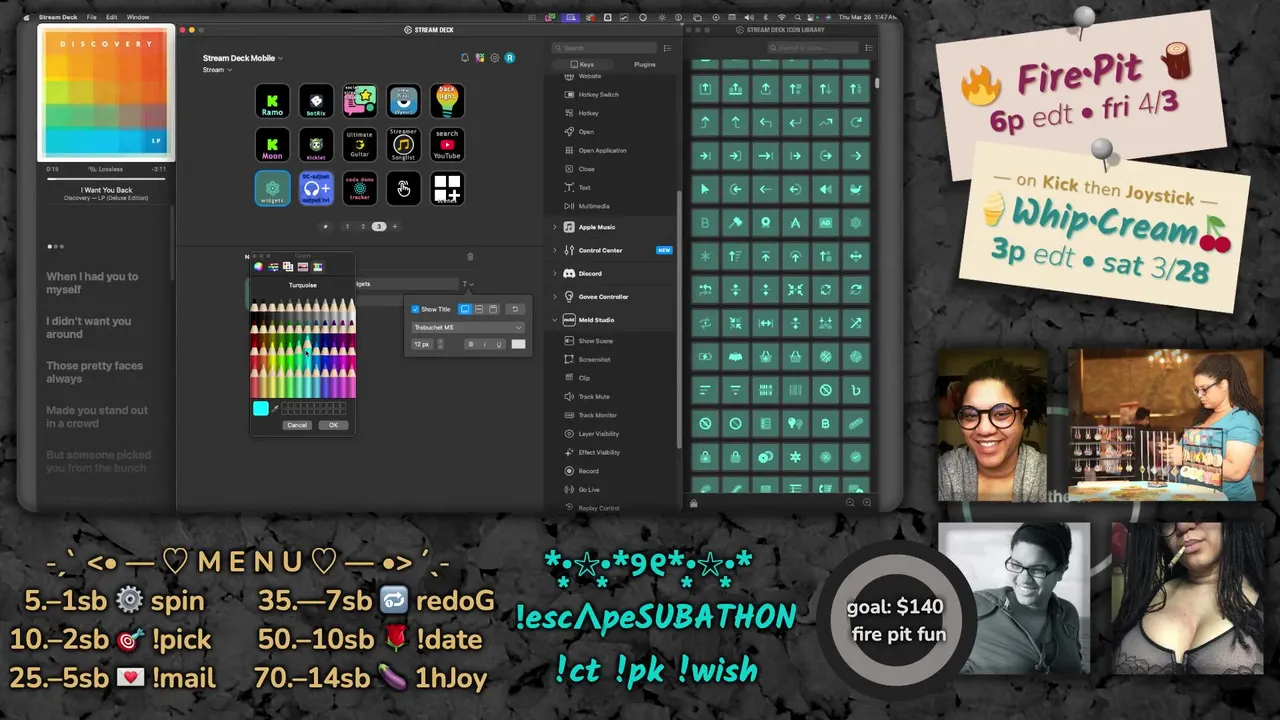The width and height of the screenshot is (1280, 720).
Task: Select the Kicklet key
Action: [x=316, y=145]
